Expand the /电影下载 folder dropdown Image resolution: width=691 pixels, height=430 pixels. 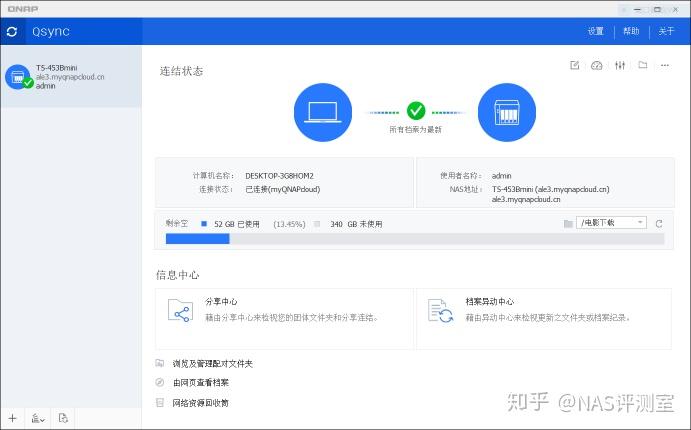tap(611, 223)
